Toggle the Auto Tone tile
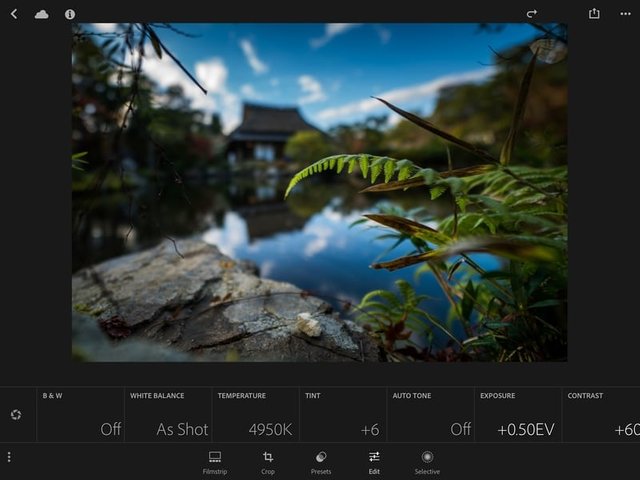Viewport: 640px width, 480px height. 431,414
